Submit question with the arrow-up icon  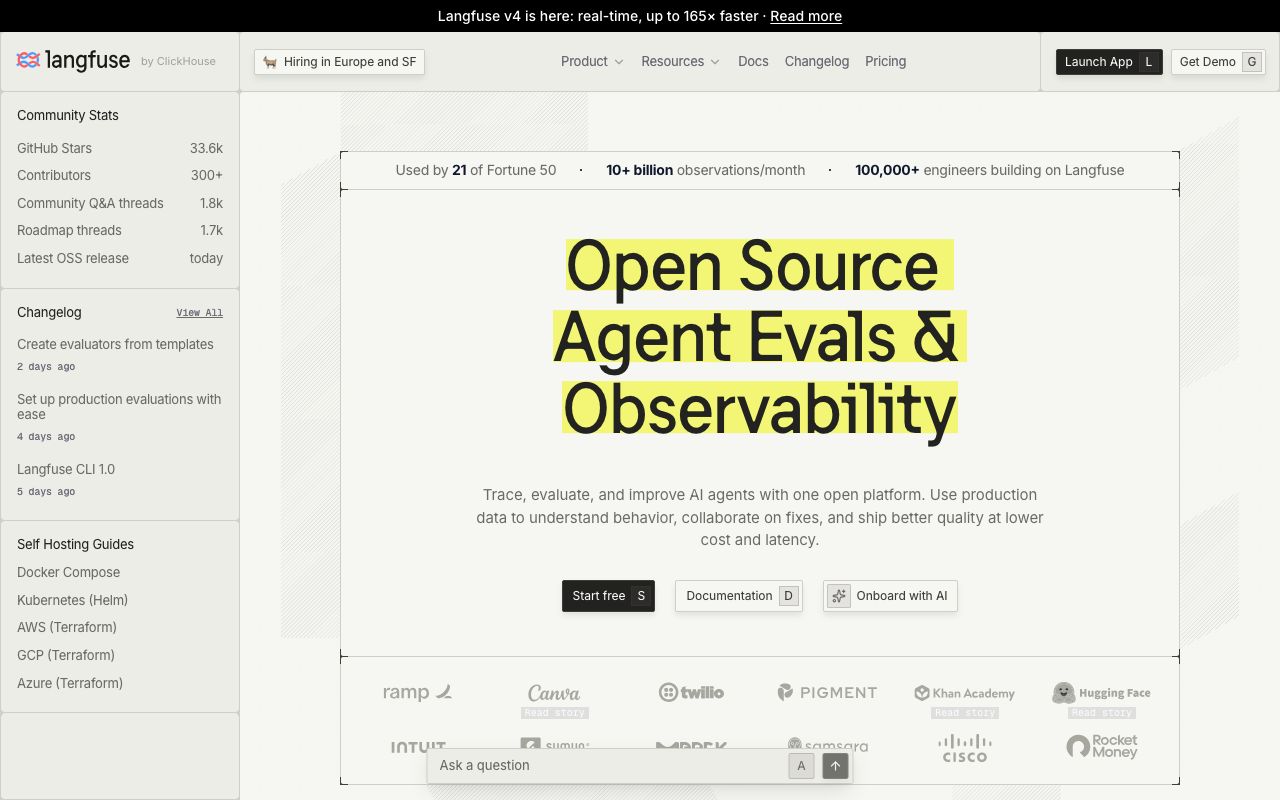click(835, 766)
